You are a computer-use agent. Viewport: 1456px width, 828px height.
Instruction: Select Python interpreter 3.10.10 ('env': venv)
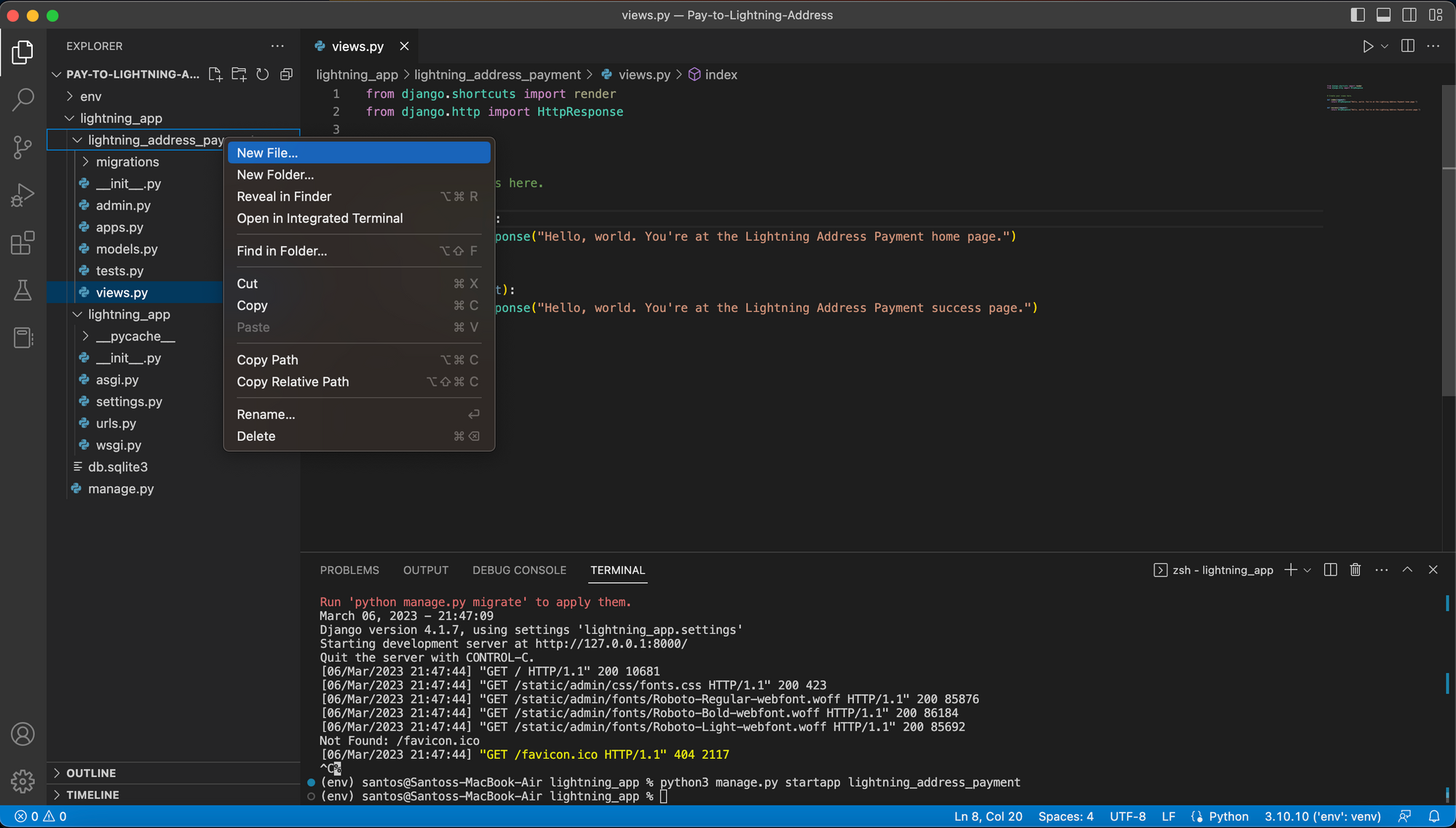(1323, 816)
